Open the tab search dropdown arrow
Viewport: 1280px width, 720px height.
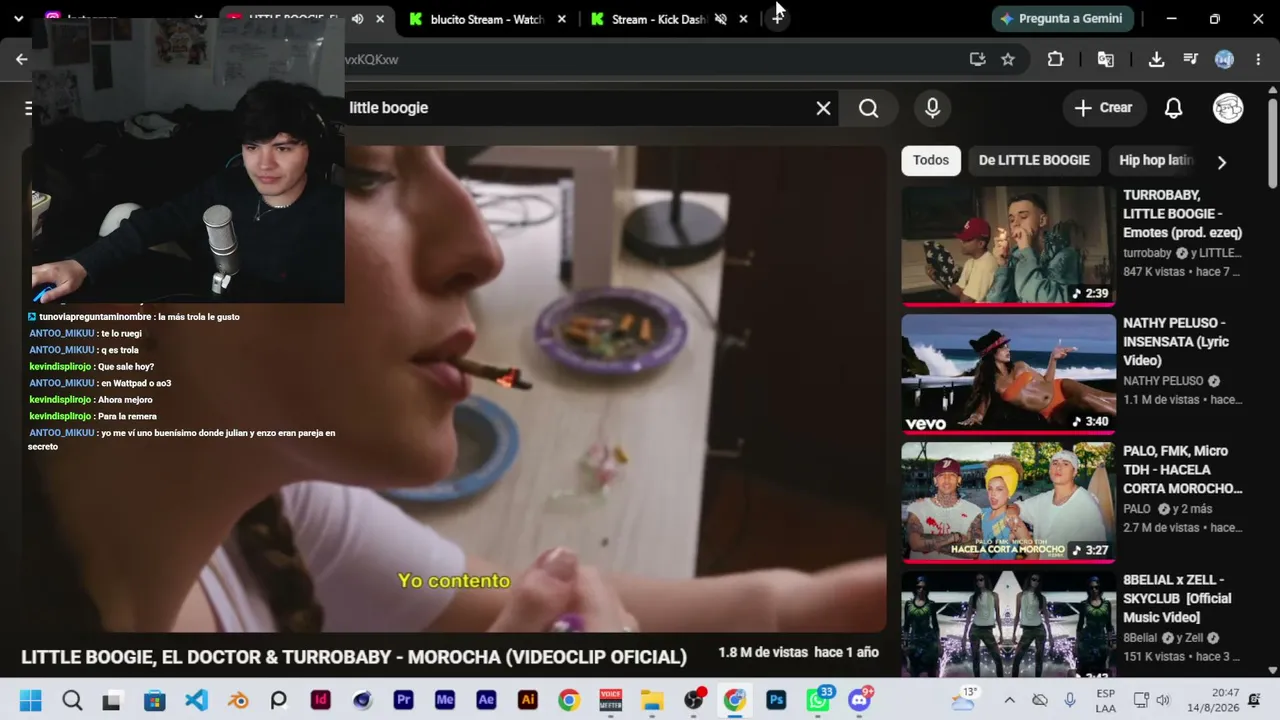[x=18, y=18]
